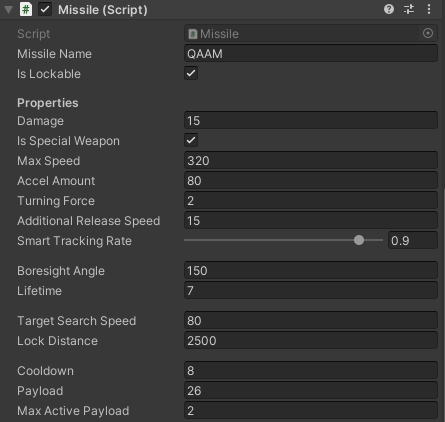
Task: Adjust the Smart Tracking Rate slider handle
Action: (359, 240)
